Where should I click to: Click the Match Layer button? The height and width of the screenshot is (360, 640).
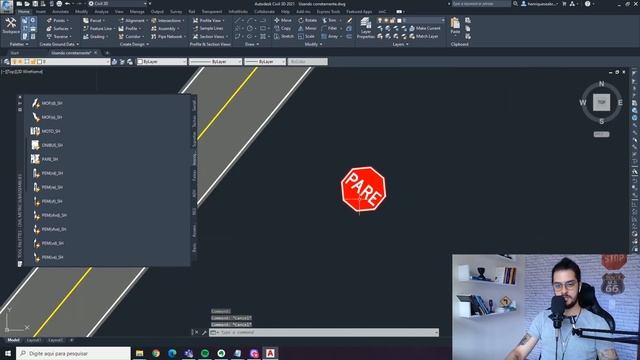click(x=424, y=36)
